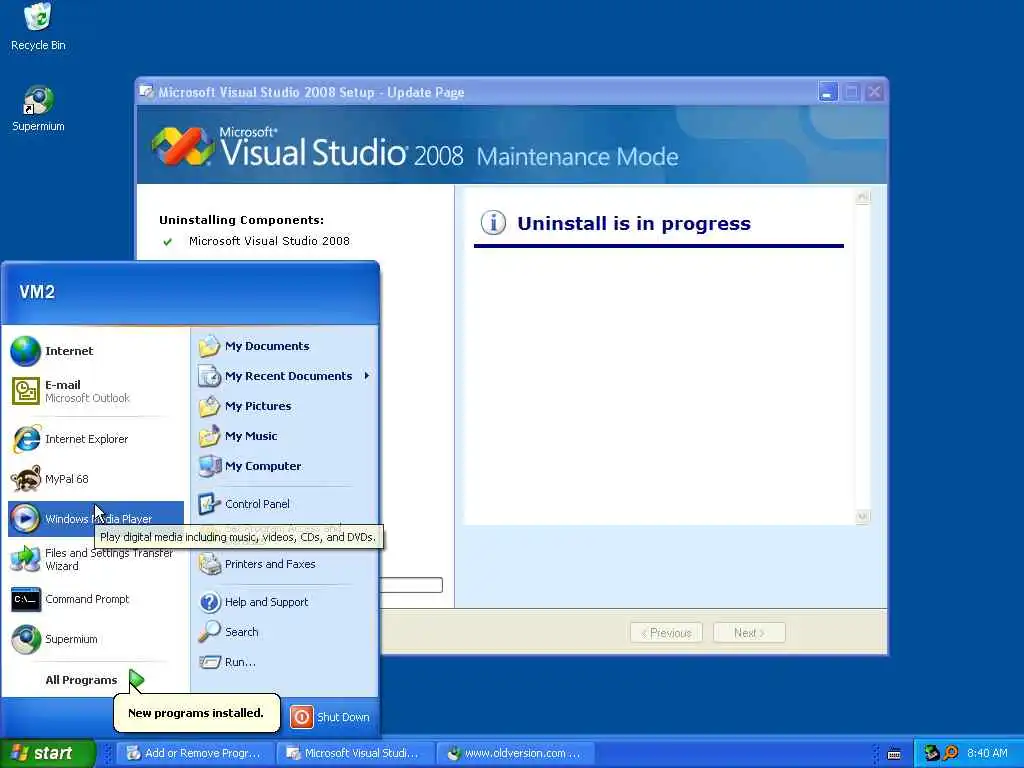The width and height of the screenshot is (1024, 768).
Task: Open Printers and Faxes
Action: tap(285, 564)
